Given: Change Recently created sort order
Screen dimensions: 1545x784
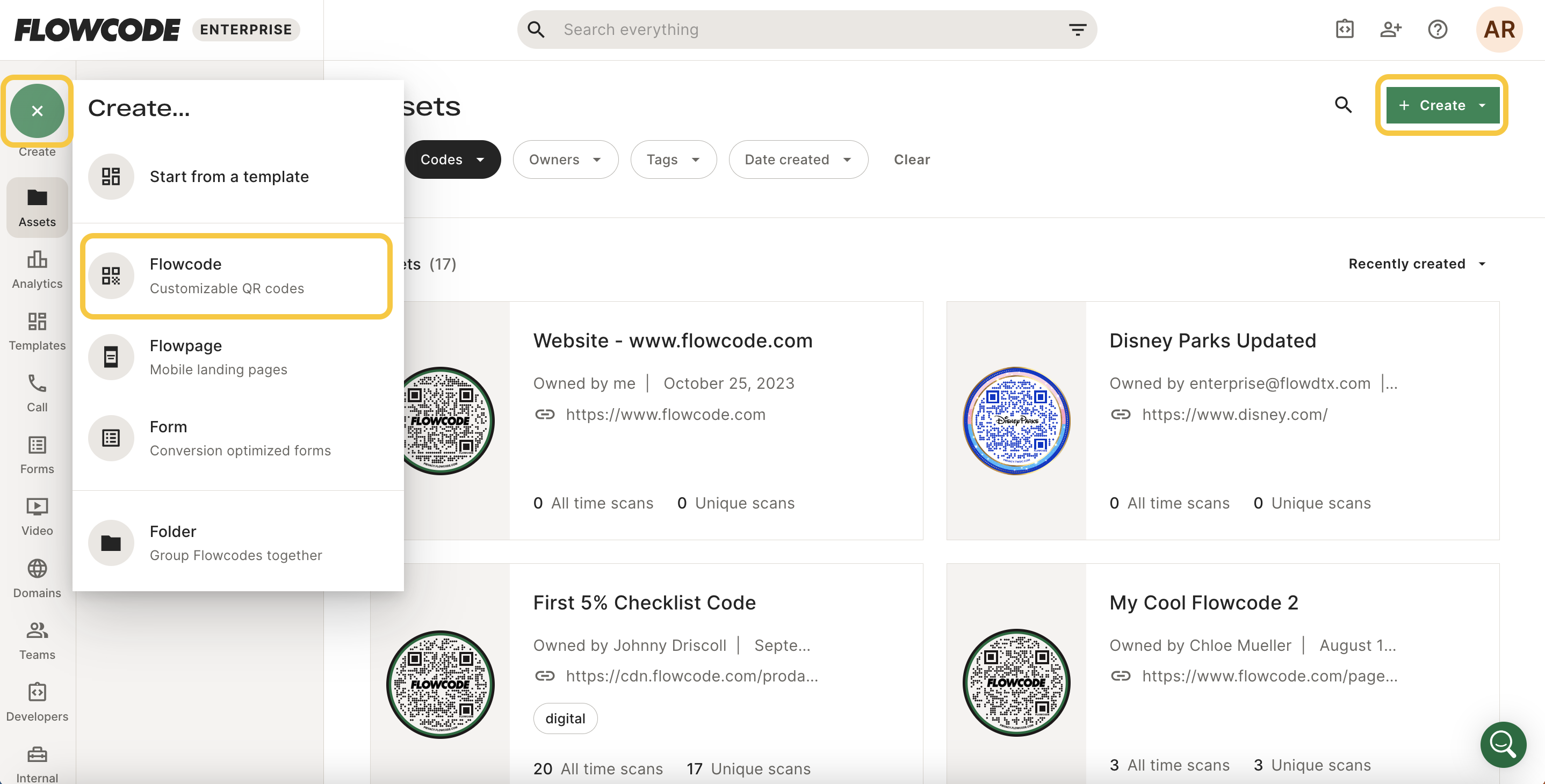Looking at the screenshot, I should 1417,264.
